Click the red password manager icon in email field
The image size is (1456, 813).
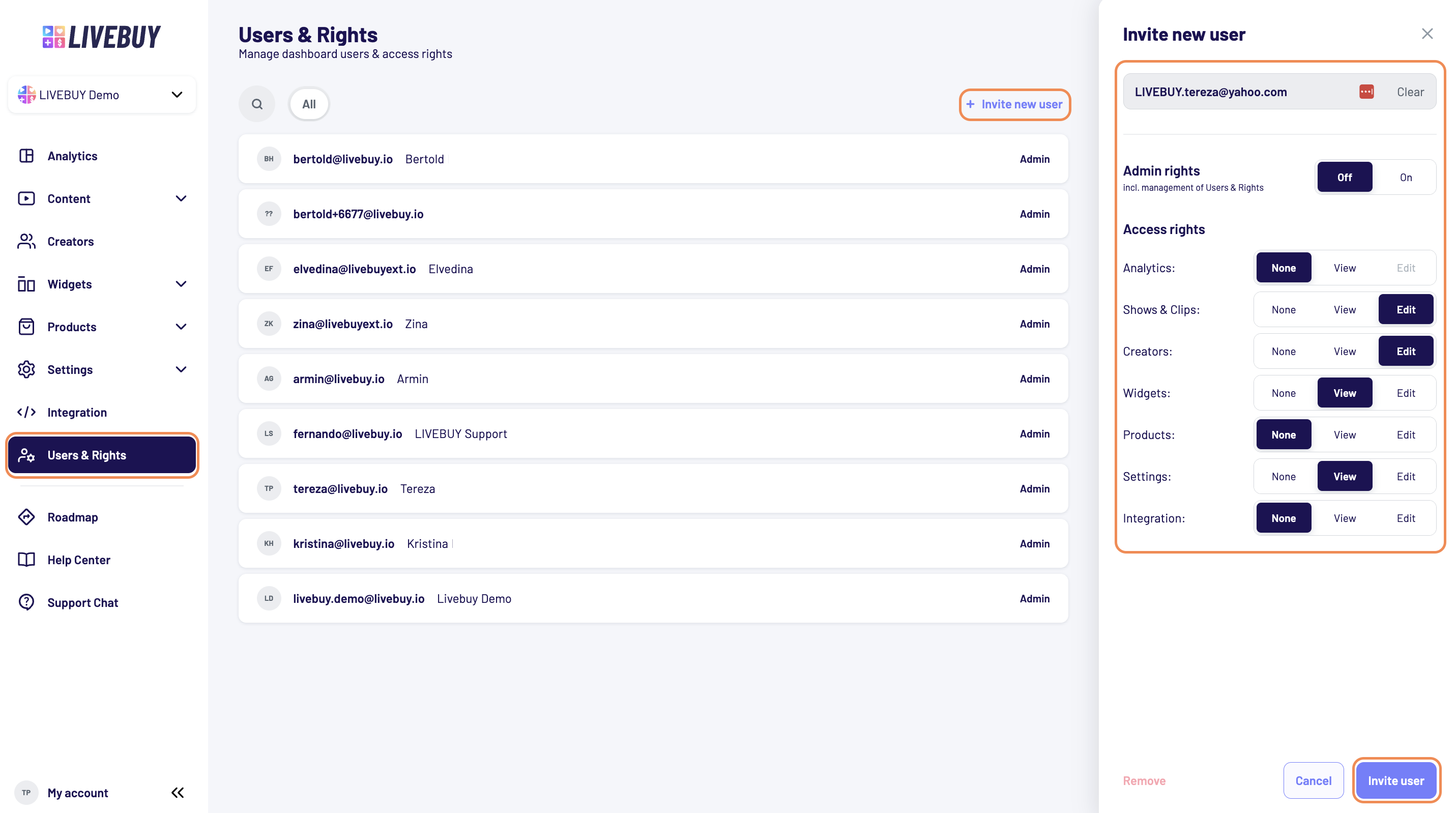click(x=1366, y=92)
